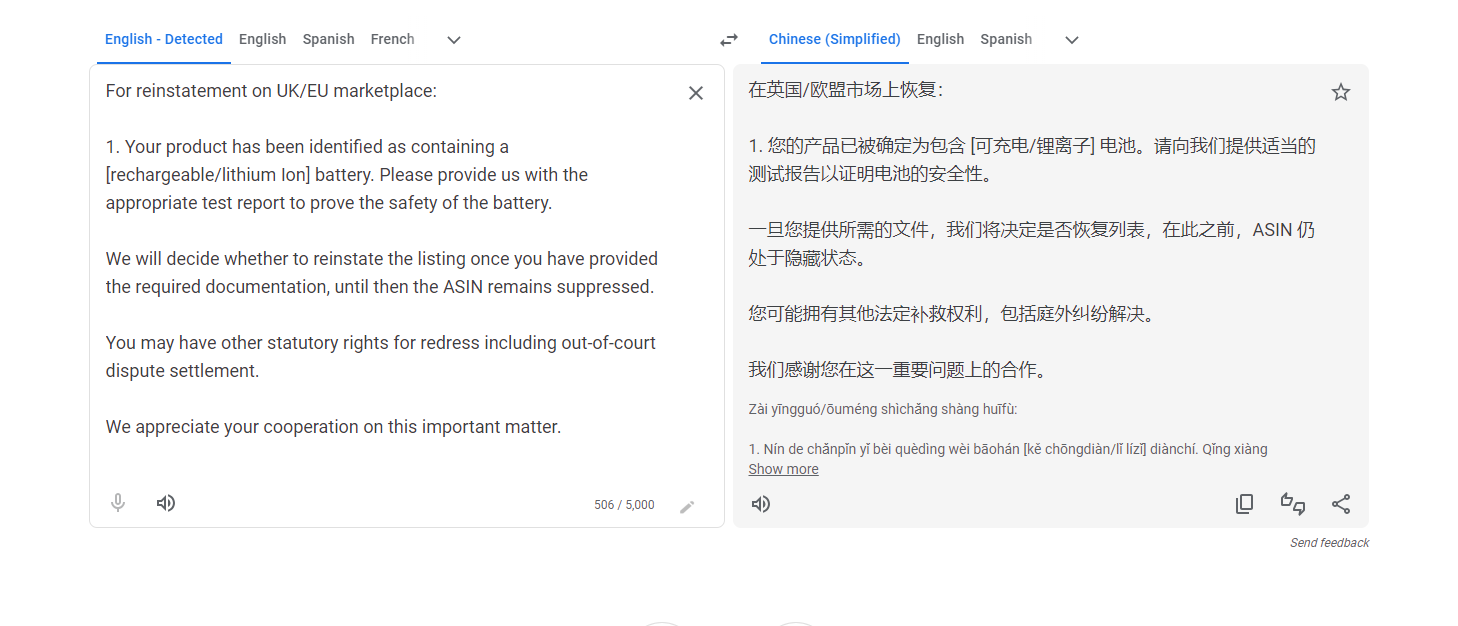
Task: Listen to the Chinese translation
Action: (x=761, y=504)
